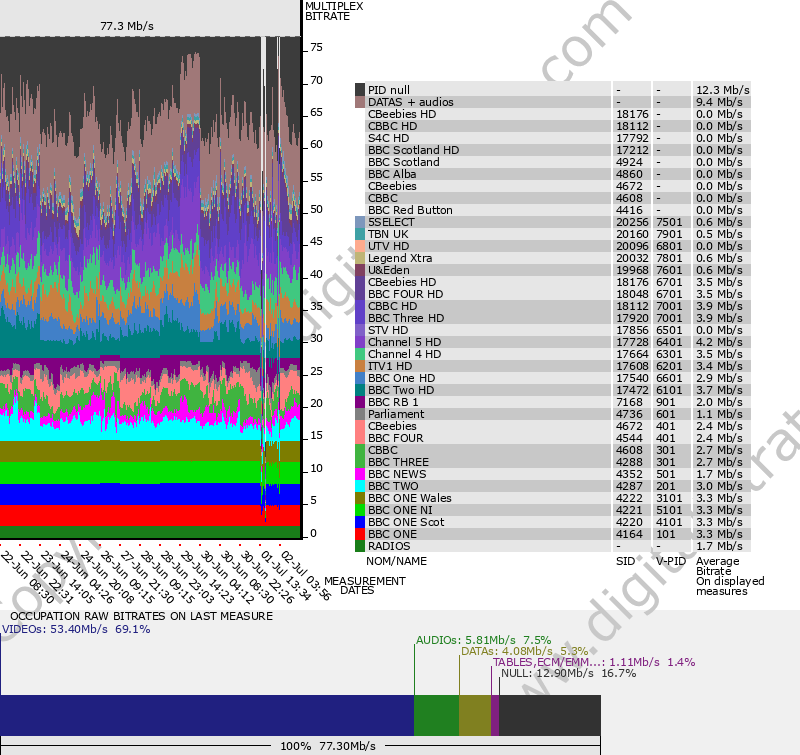The image size is (800, 755).
Task: Click the 12.3 Mb/s average bitrate
Action: click(722, 90)
